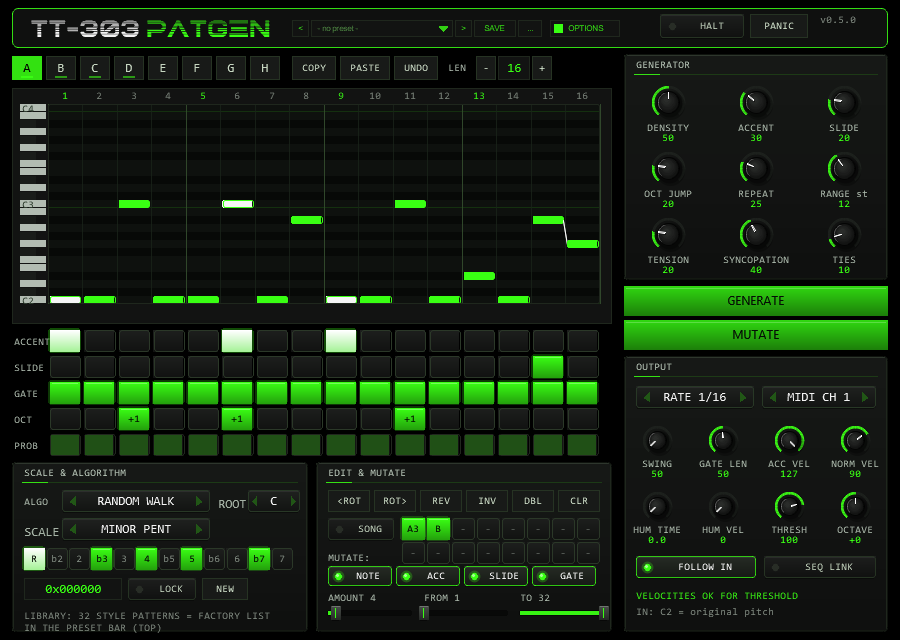Adjust the Tension knob
Screen dimensions: 900x640
[668, 235]
